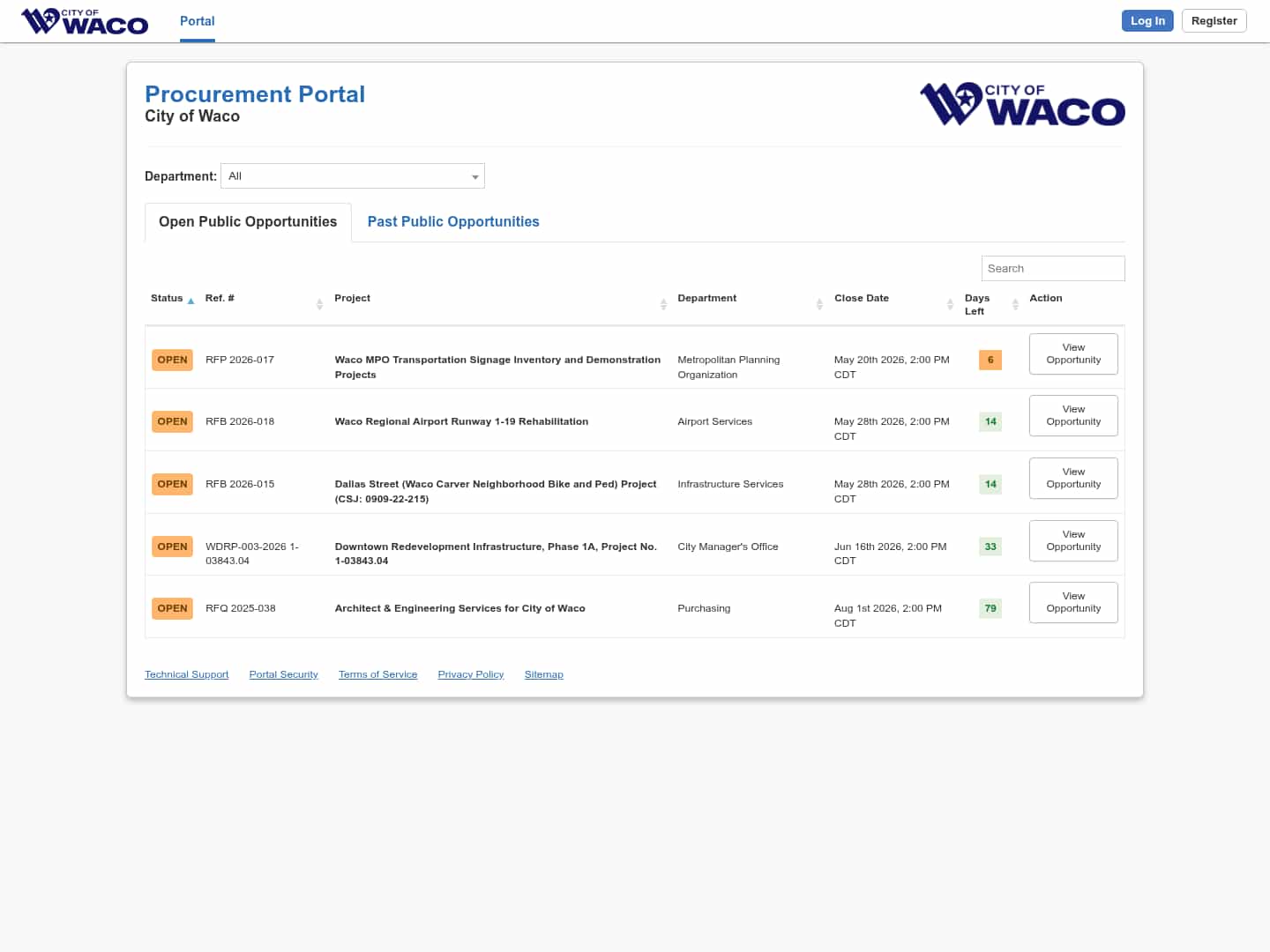Click 14 days badge for Infrastructure Services row
This screenshot has width=1270, height=952.
click(x=990, y=484)
